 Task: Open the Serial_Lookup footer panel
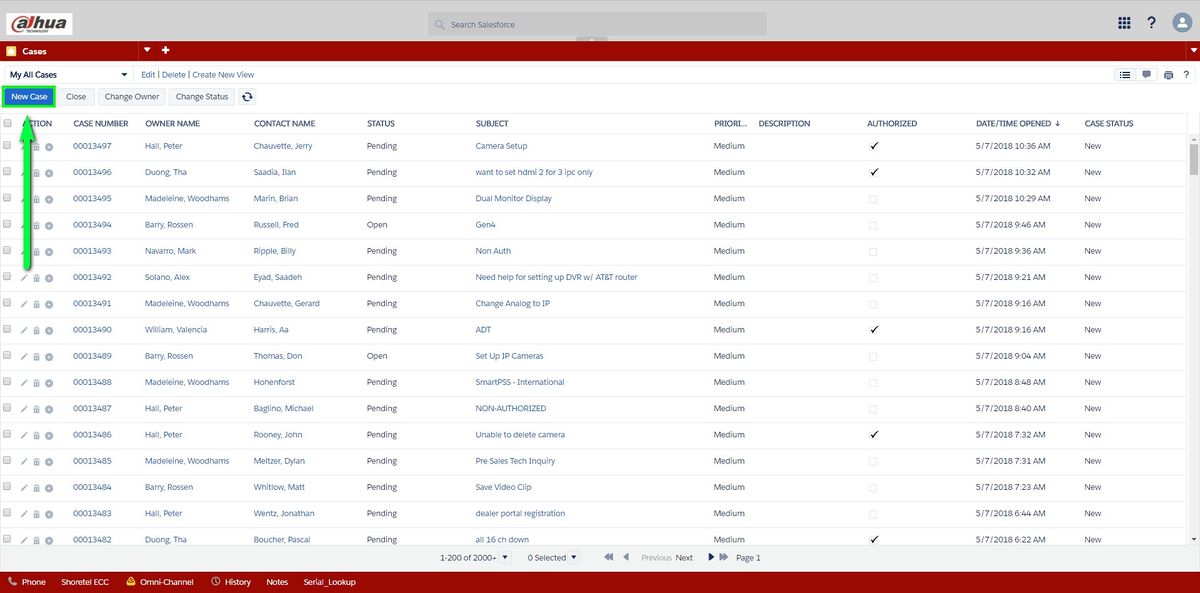(x=329, y=582)
